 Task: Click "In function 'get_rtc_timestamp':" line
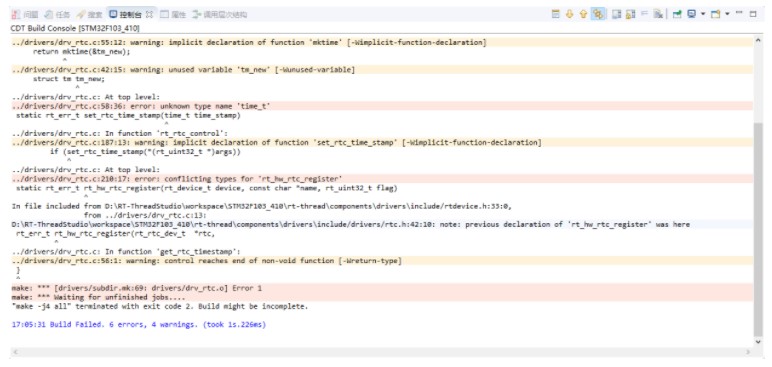click(x=126, y=252)
